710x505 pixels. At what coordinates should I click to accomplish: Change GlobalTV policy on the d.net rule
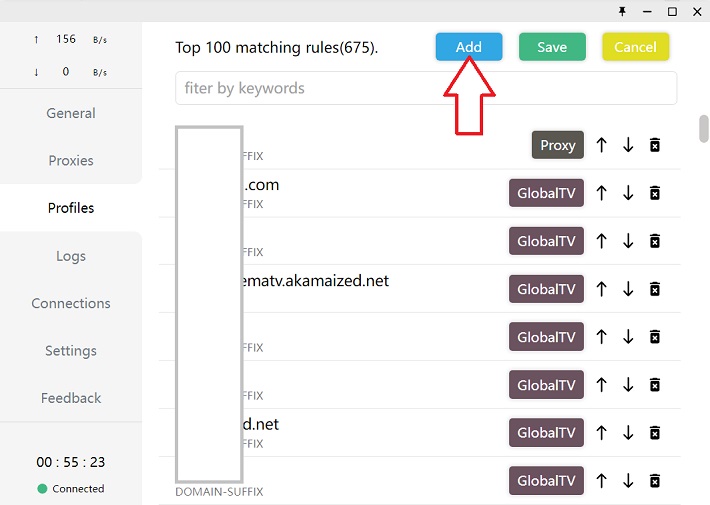click(x=546, y=433)
